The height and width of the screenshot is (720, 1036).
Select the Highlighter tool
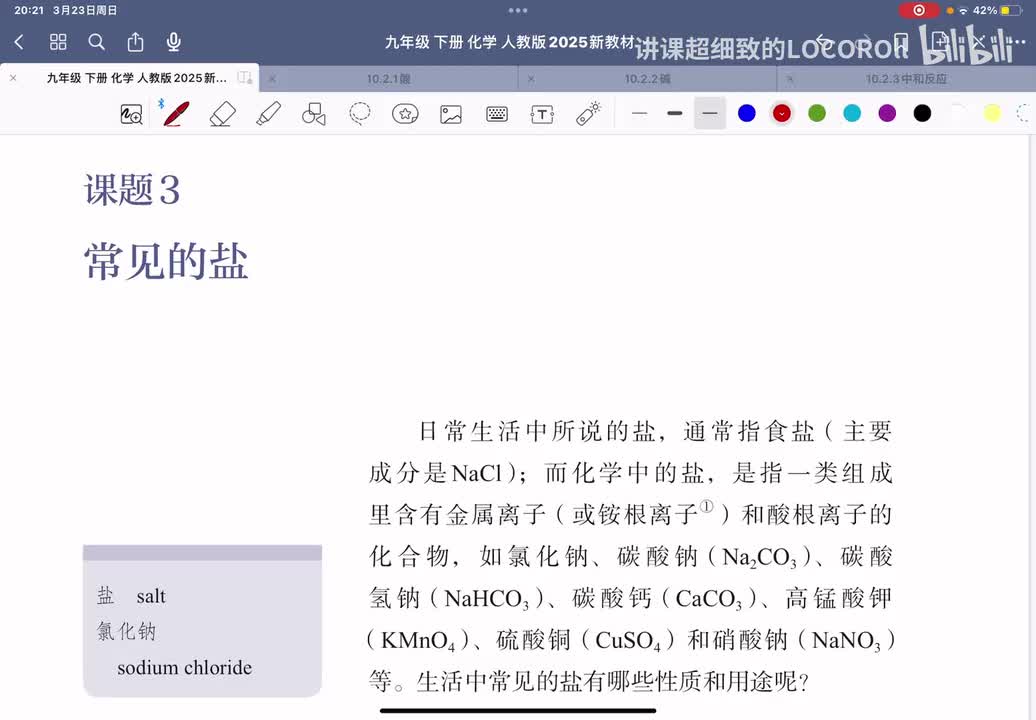pos(268,114)
